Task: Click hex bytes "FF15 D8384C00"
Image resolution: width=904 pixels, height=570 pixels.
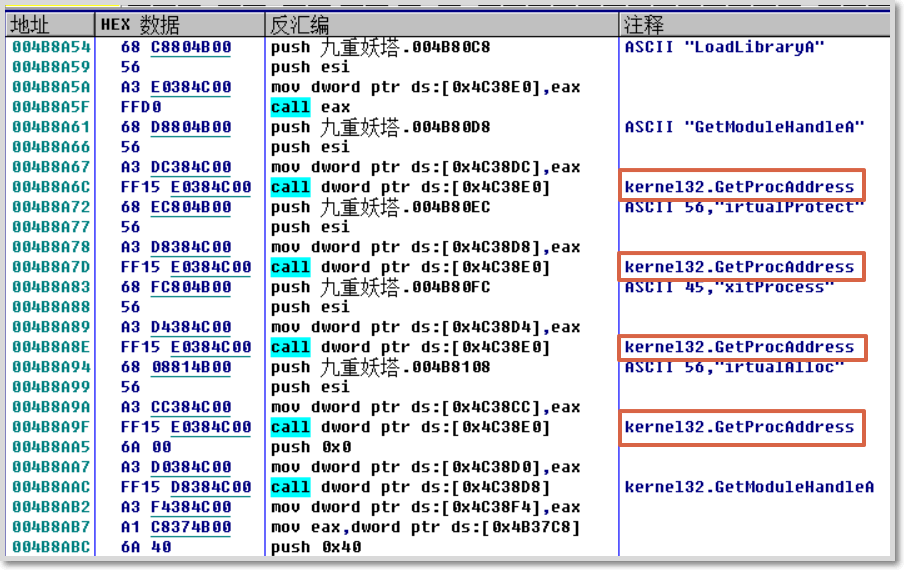Action: [186, 488]
